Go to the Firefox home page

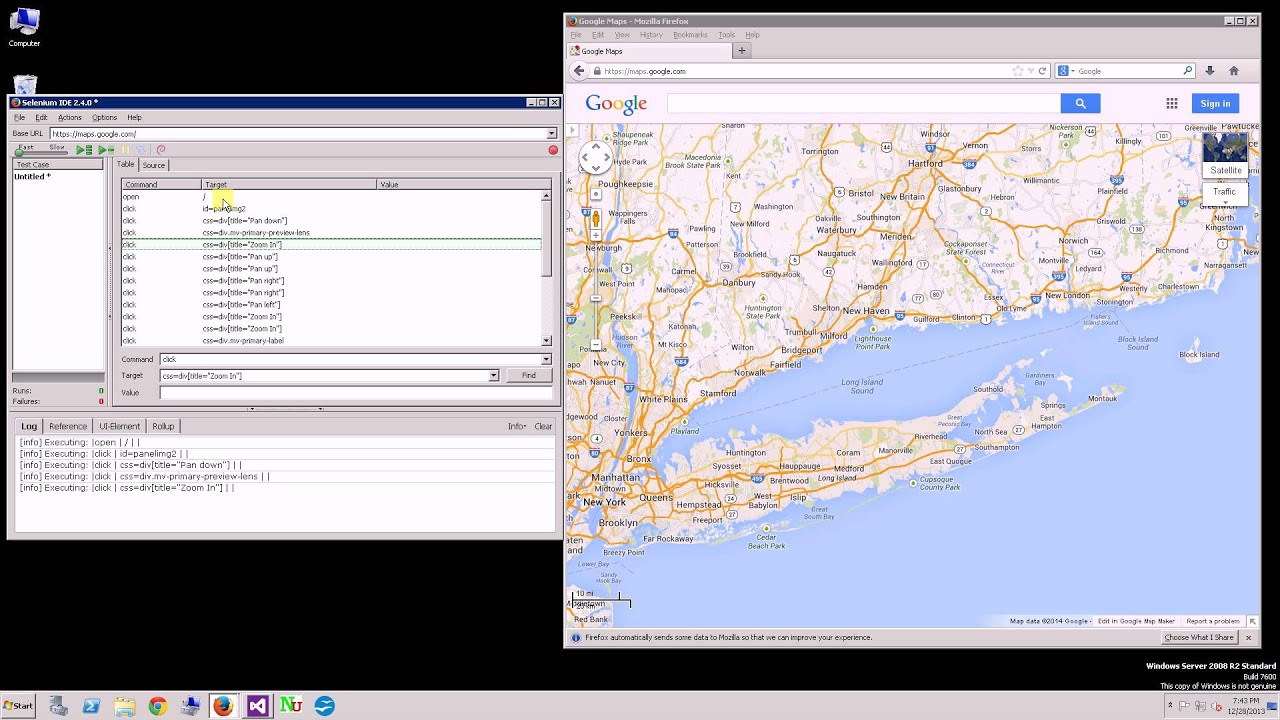1233,71
